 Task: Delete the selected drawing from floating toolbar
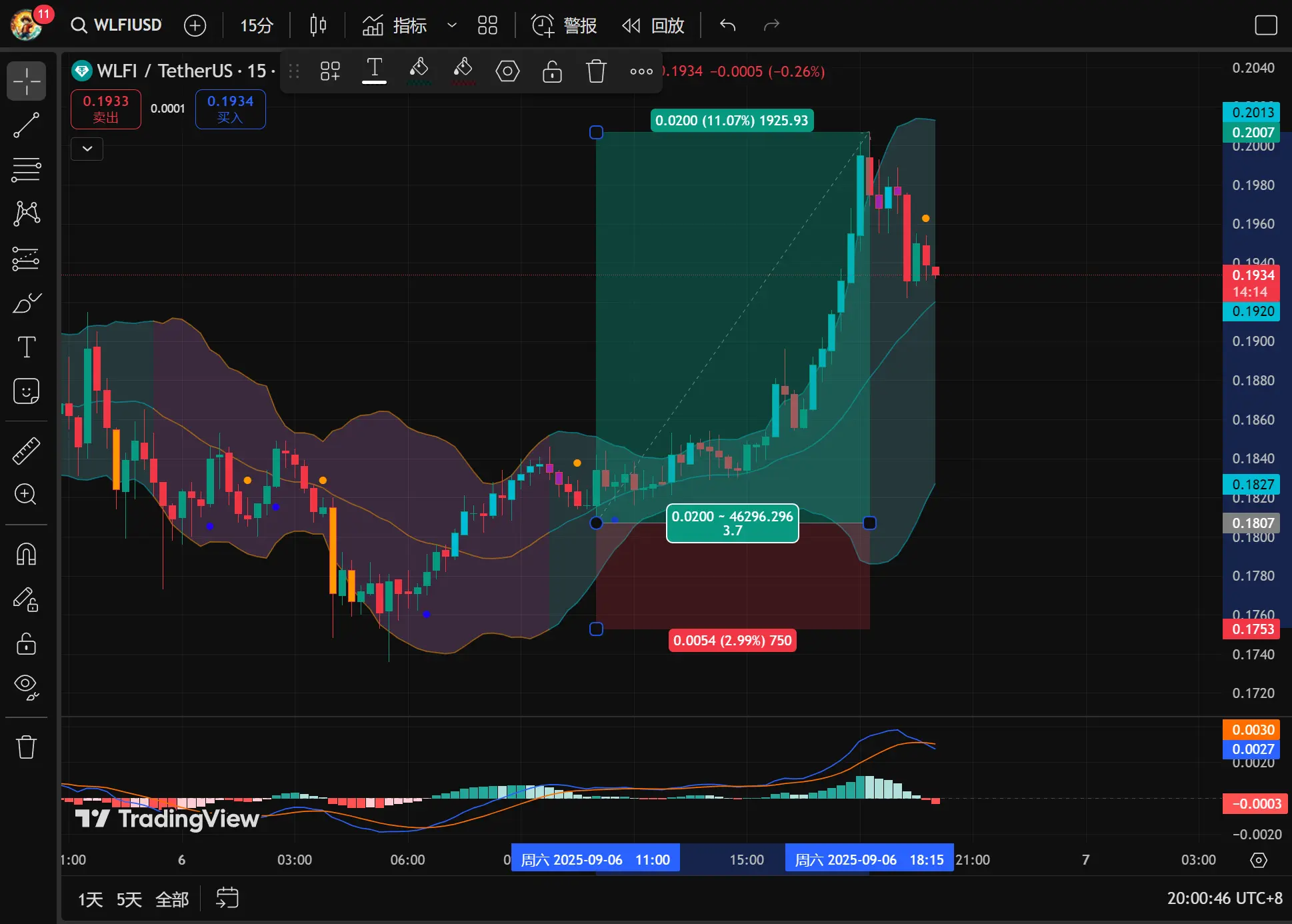coord(596,71)
